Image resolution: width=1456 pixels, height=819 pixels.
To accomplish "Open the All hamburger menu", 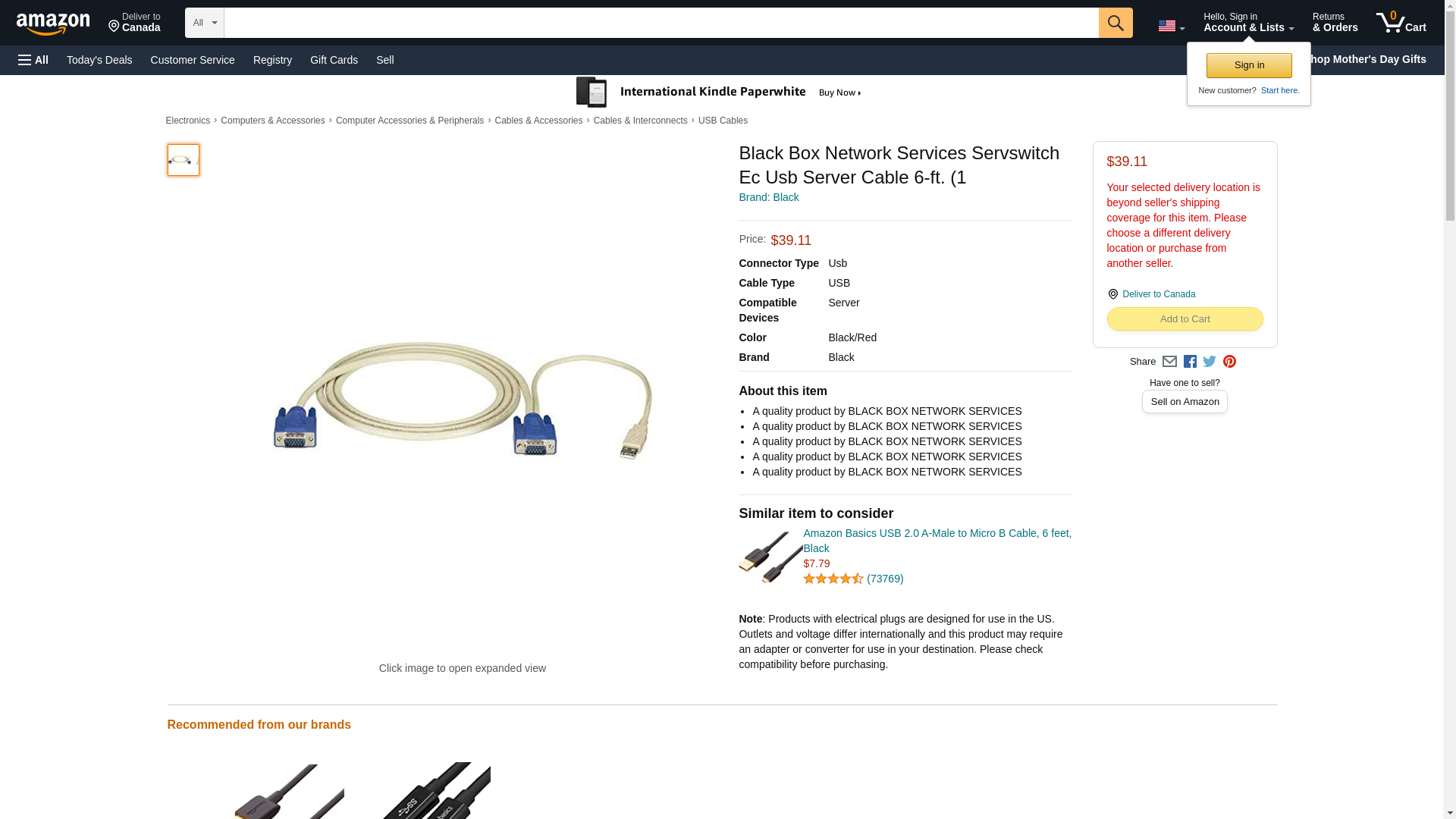I will pos(33,60).
